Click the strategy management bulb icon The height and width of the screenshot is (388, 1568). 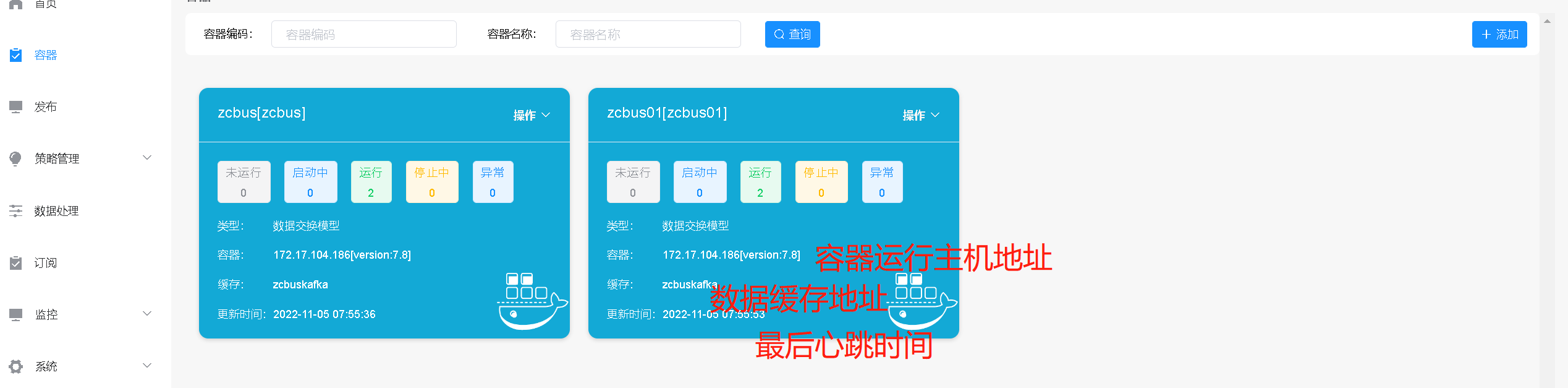(x=16, y=159)
